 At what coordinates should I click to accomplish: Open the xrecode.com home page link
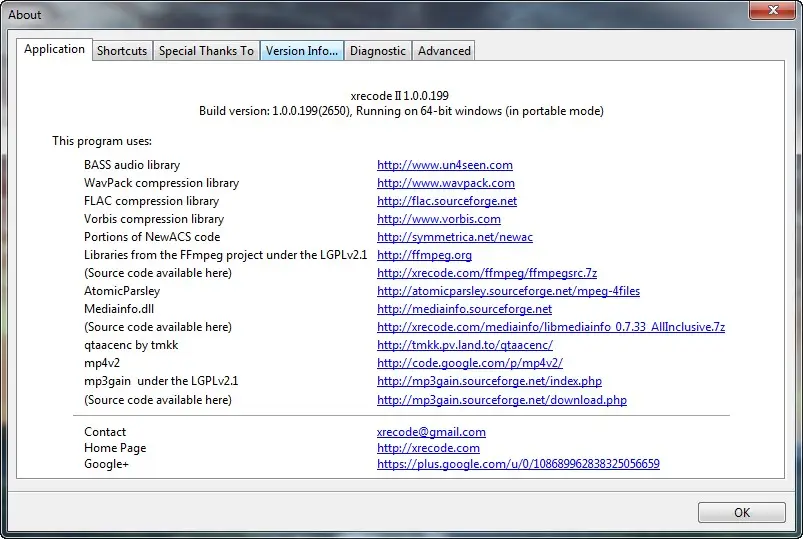pyautogui.click(x=428, y=448)
